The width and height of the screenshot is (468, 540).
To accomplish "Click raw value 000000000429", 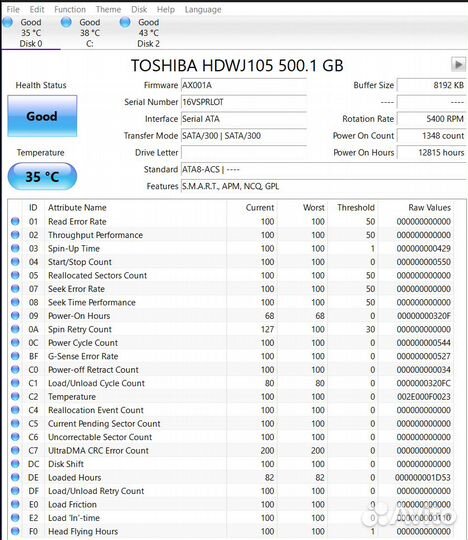I will [x=424, y=248].
